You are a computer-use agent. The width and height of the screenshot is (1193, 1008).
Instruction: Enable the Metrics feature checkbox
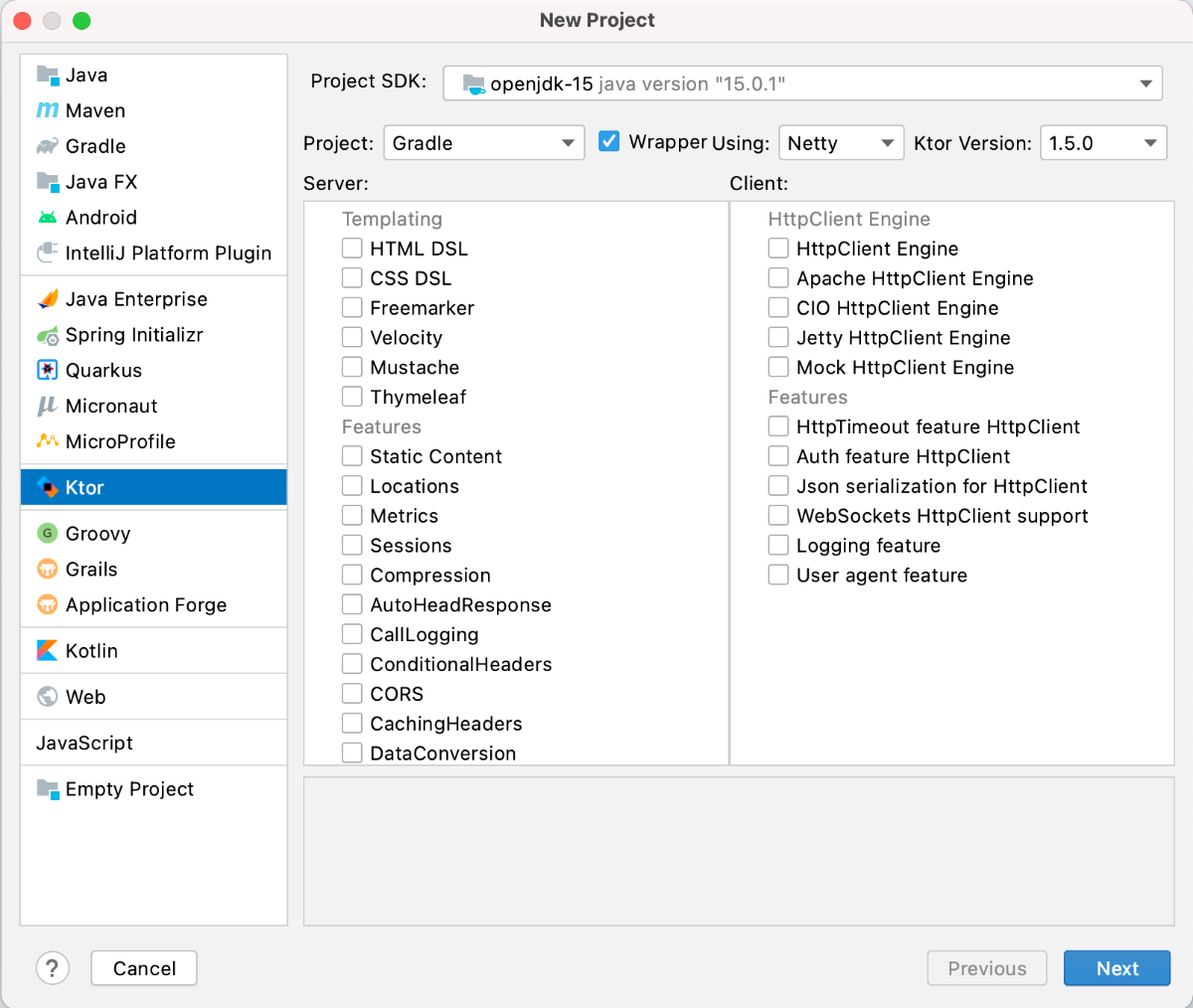[x=352, y=516]
